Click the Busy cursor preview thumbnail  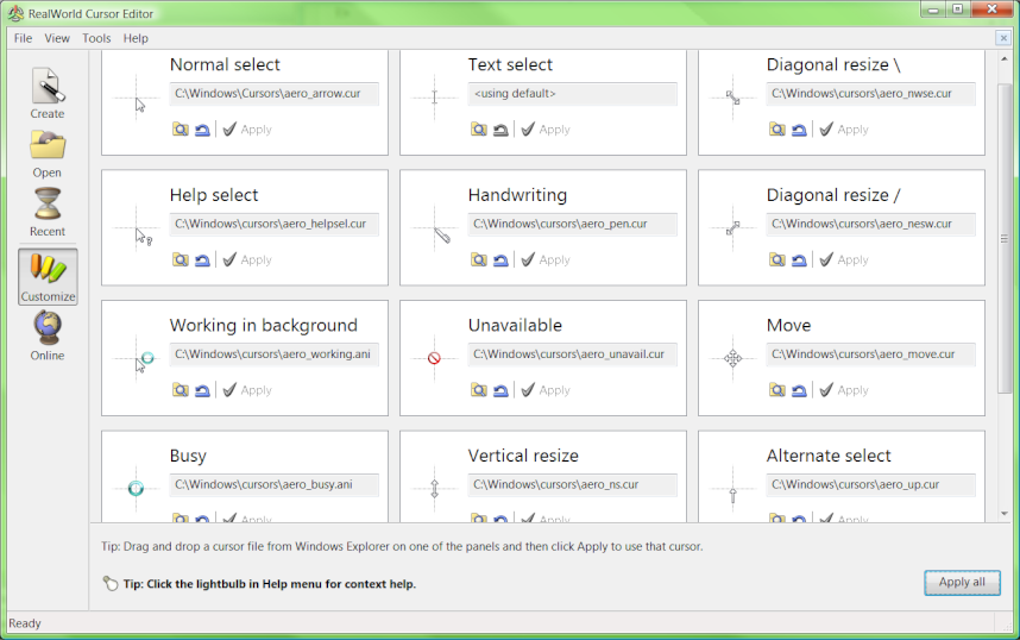point(136,488)
